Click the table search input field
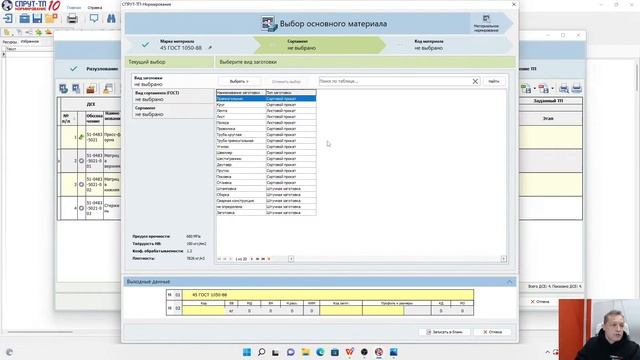The height and width of the screenshot is (360, 640). click(x=395, y=81)
